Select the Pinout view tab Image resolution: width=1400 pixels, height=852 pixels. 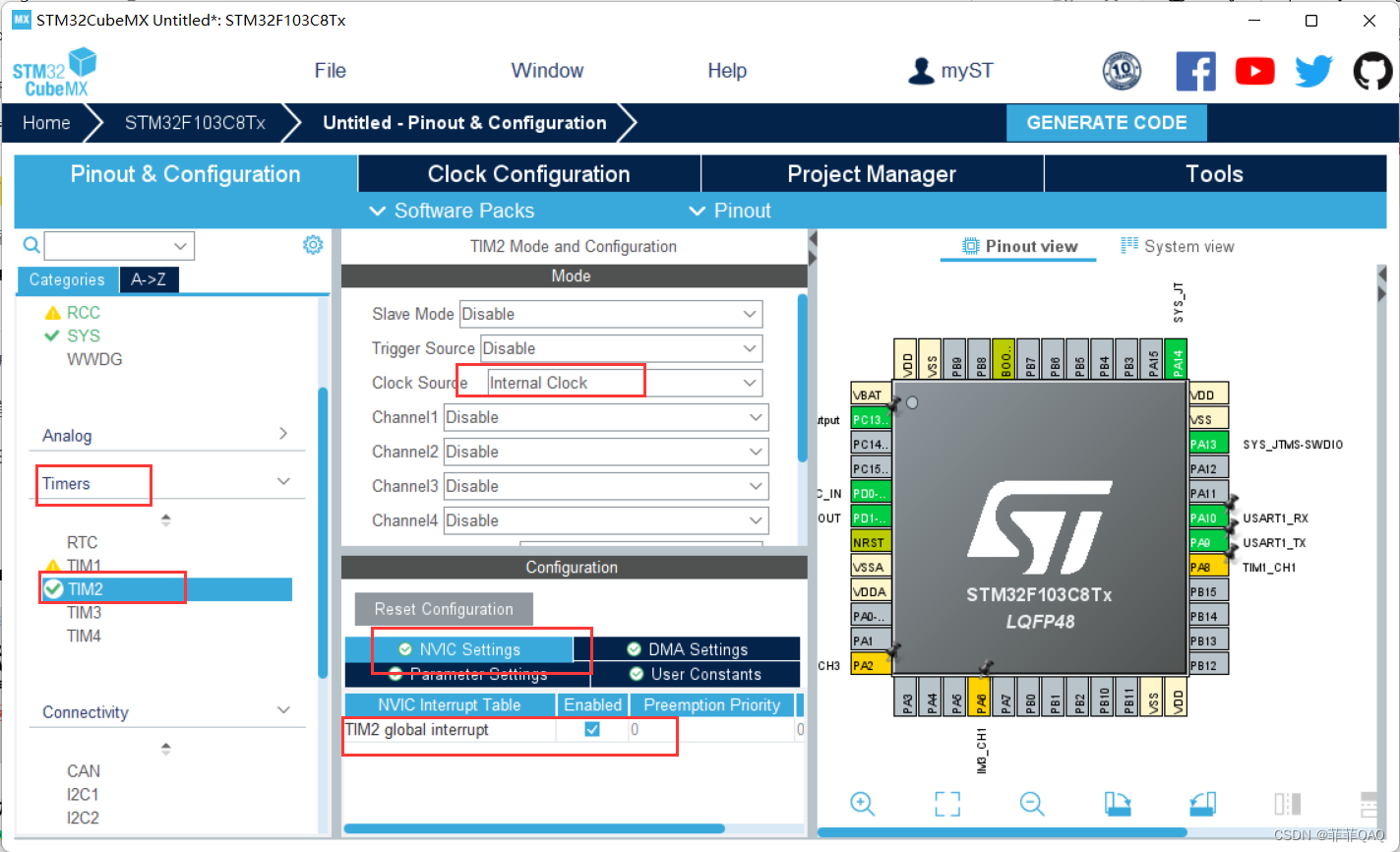pos(1019,246)
